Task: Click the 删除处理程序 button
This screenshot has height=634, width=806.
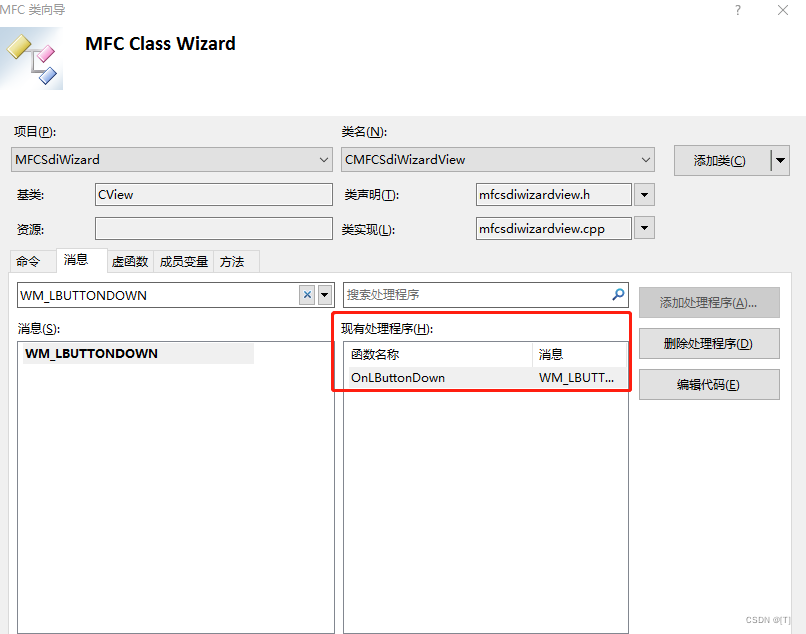Action: pos(708,343)
